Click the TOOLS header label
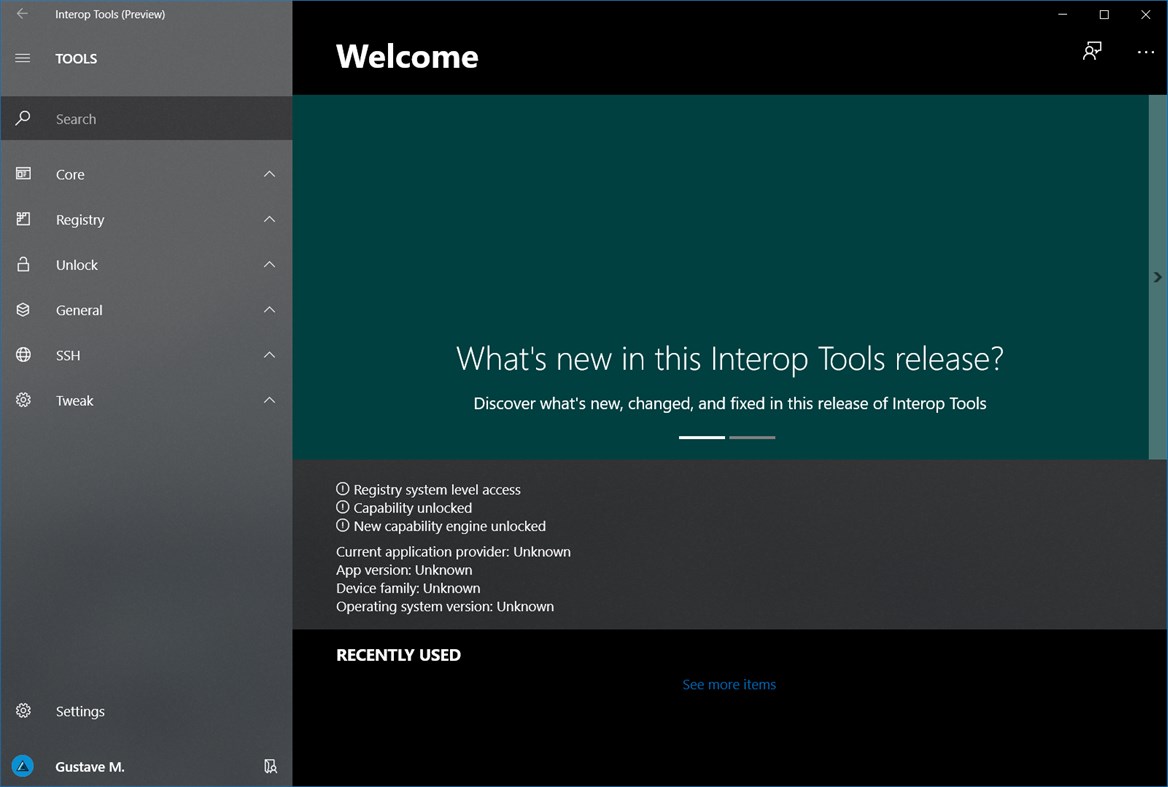1168x787 pixels. click(76, 59)
